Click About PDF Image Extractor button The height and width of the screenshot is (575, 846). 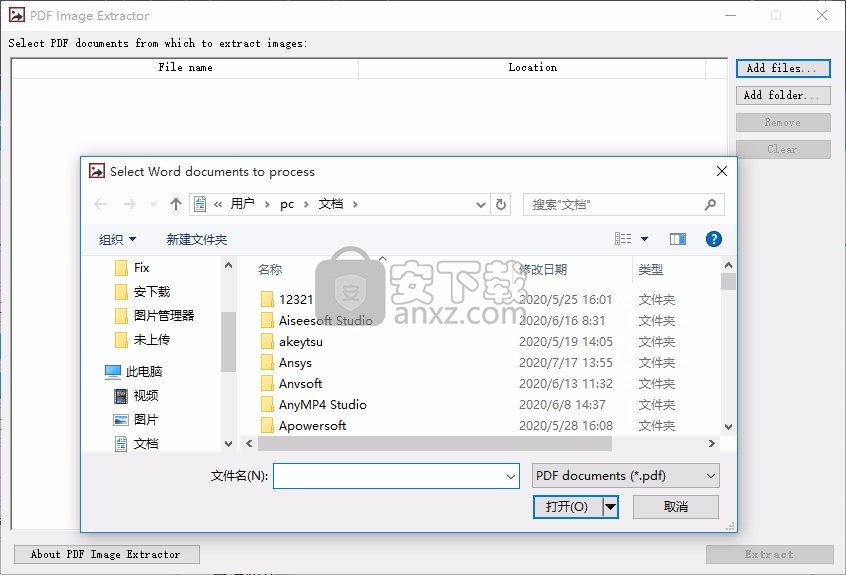(x=107, y=555)
